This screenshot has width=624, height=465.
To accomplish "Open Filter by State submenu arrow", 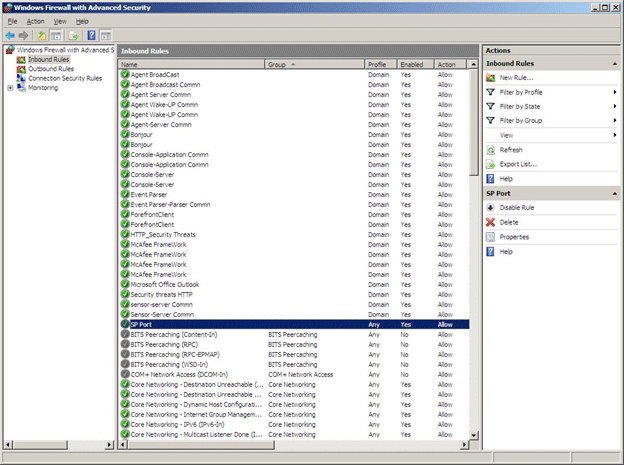I will pyautogui.click(x=615, y=106).
